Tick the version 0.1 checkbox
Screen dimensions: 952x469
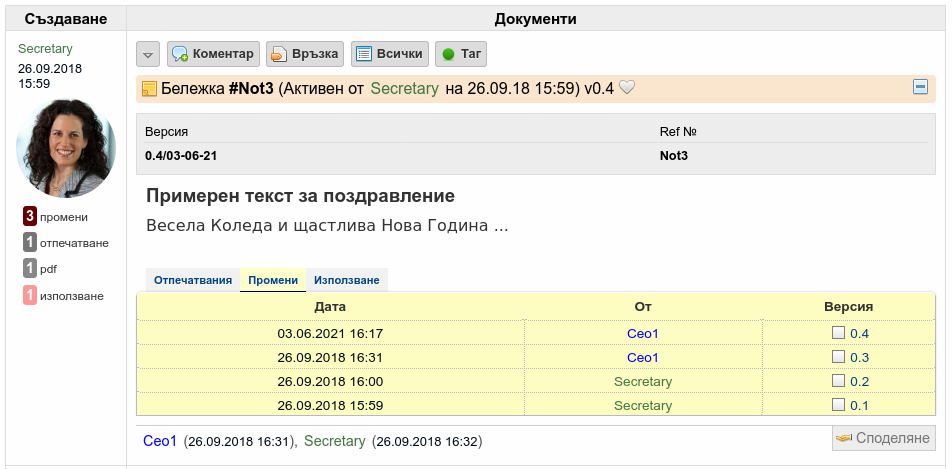838,405
